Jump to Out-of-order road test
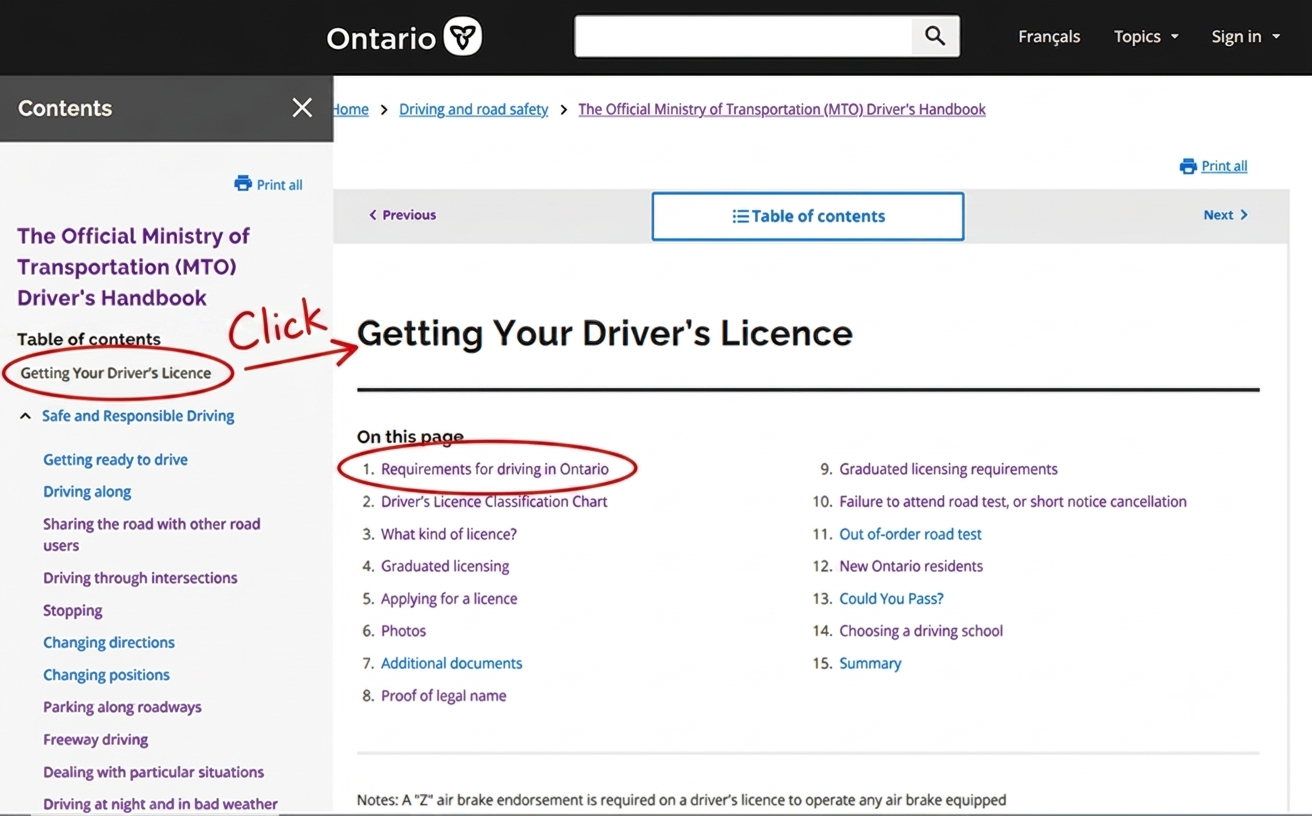The height and width of the screenshot is (816, 1312). pyautogui.click(x=910, y=534)
